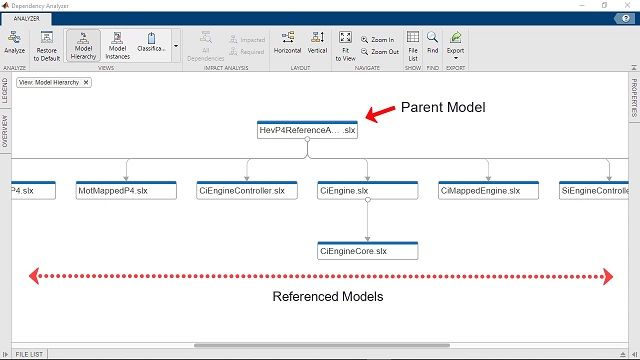Select the SiEngineController node
The width and height of the screenshot is (640, 360).
click(x=593, y=191)
